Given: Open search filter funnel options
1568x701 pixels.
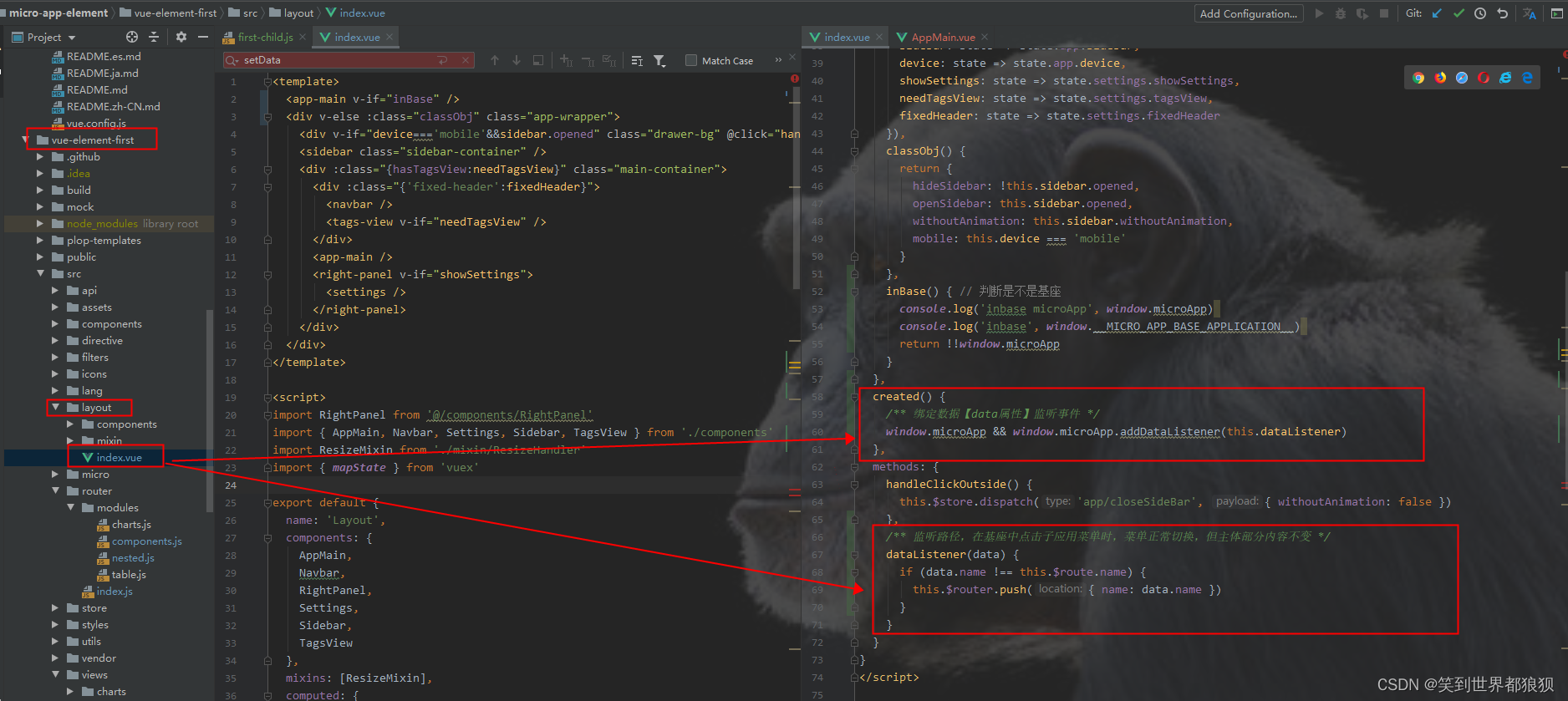Looking at the screenshot, I should 659,60.
